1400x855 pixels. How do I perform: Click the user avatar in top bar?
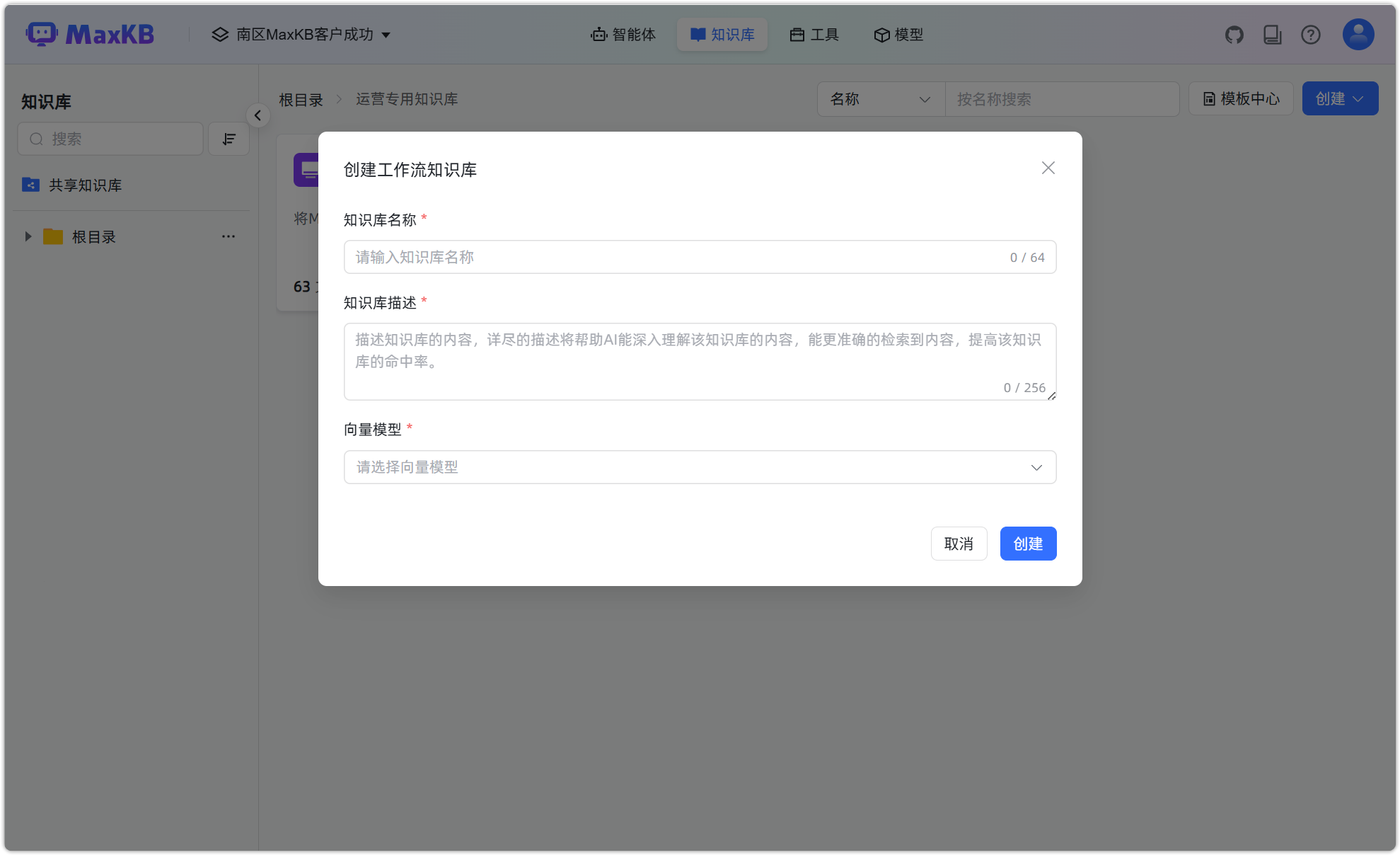1357,34
